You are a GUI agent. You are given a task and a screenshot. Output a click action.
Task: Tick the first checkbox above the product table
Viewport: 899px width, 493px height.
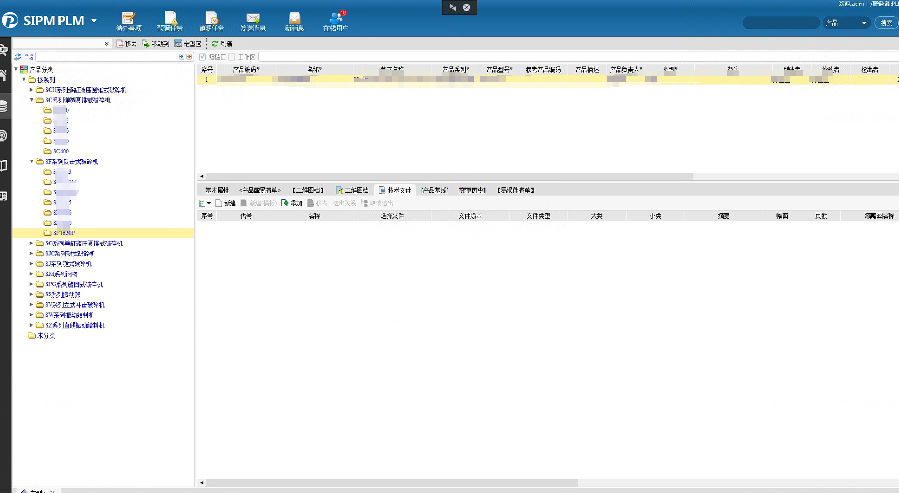(x=201, y=57)
